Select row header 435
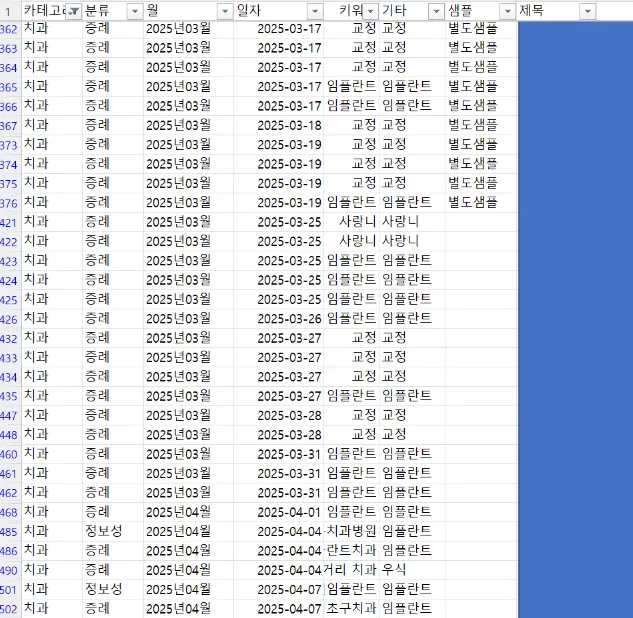Screen dimensions: 633x618 (9, 396)
